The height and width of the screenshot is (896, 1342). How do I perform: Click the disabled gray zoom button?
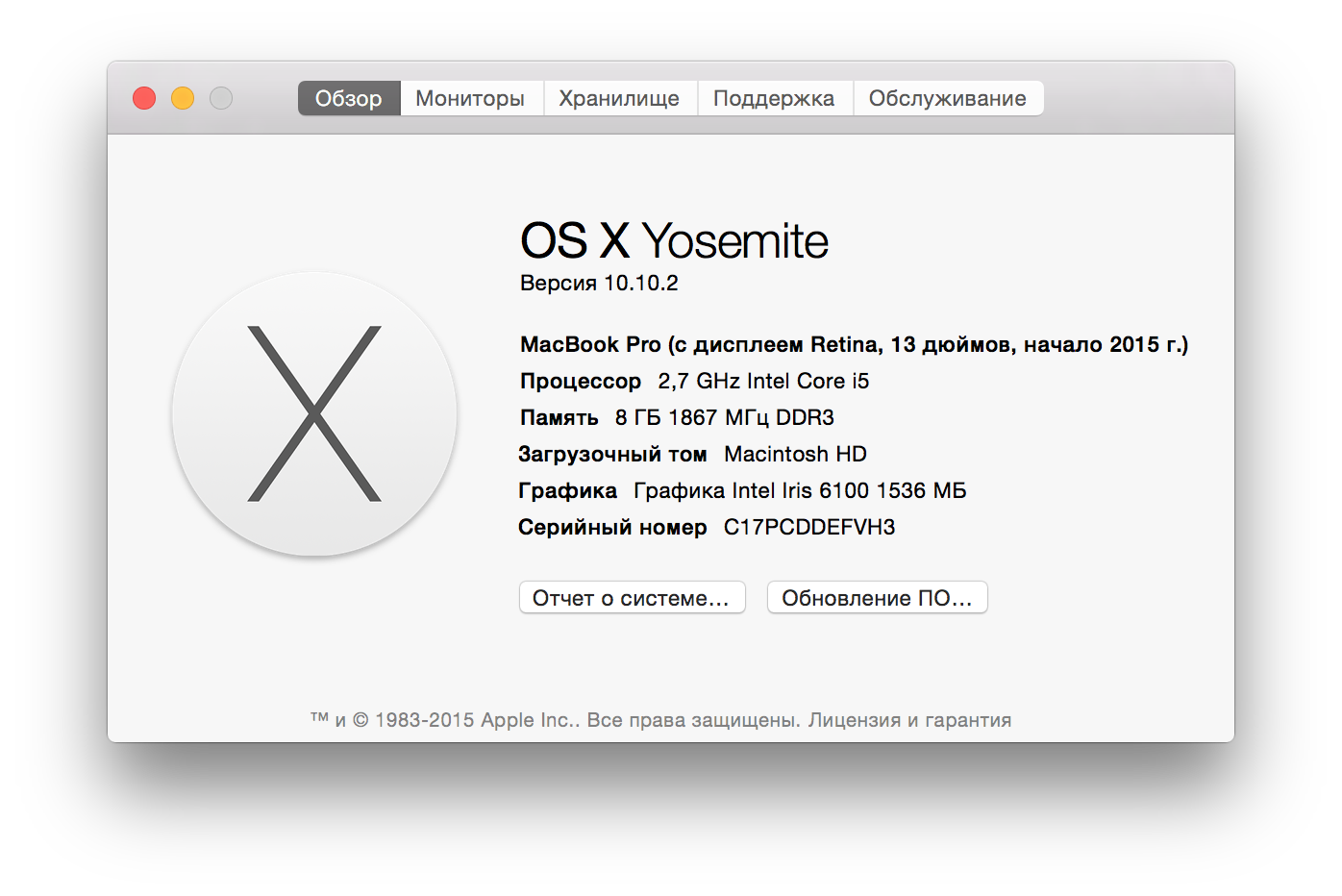221,98
